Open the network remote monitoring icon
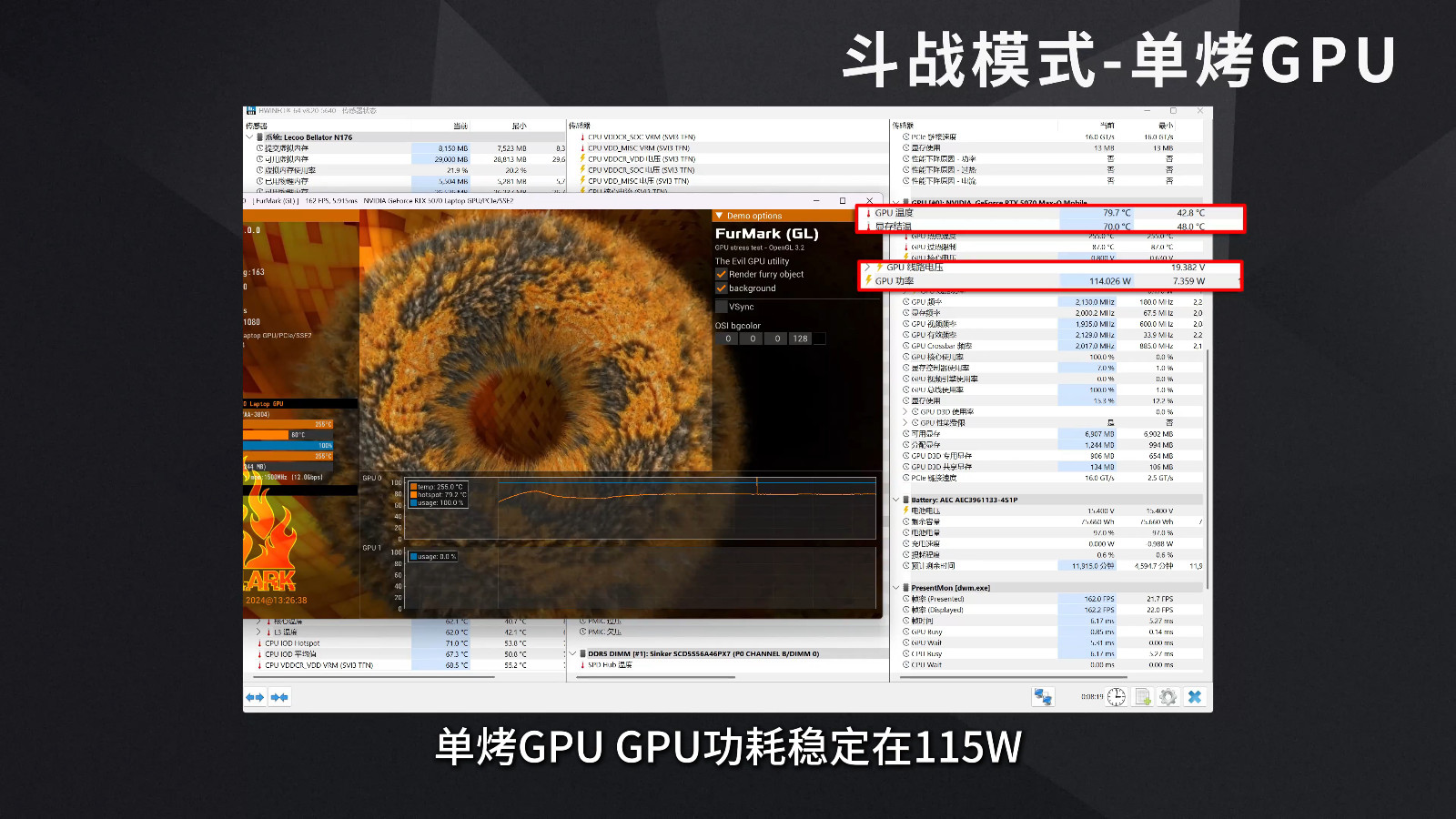The image size is (1456, 819). (1043, 697)
